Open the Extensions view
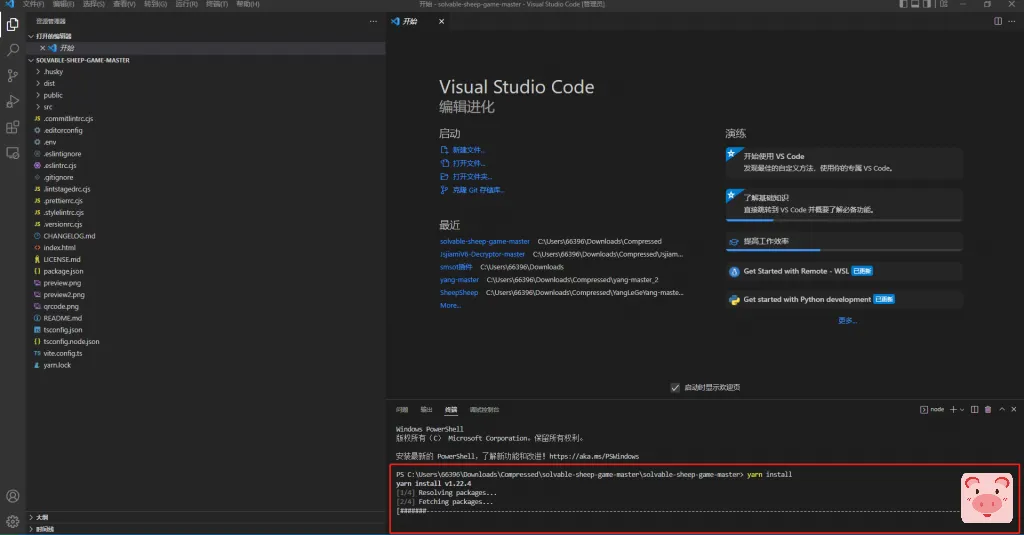1024x535 pixels. 13,127
